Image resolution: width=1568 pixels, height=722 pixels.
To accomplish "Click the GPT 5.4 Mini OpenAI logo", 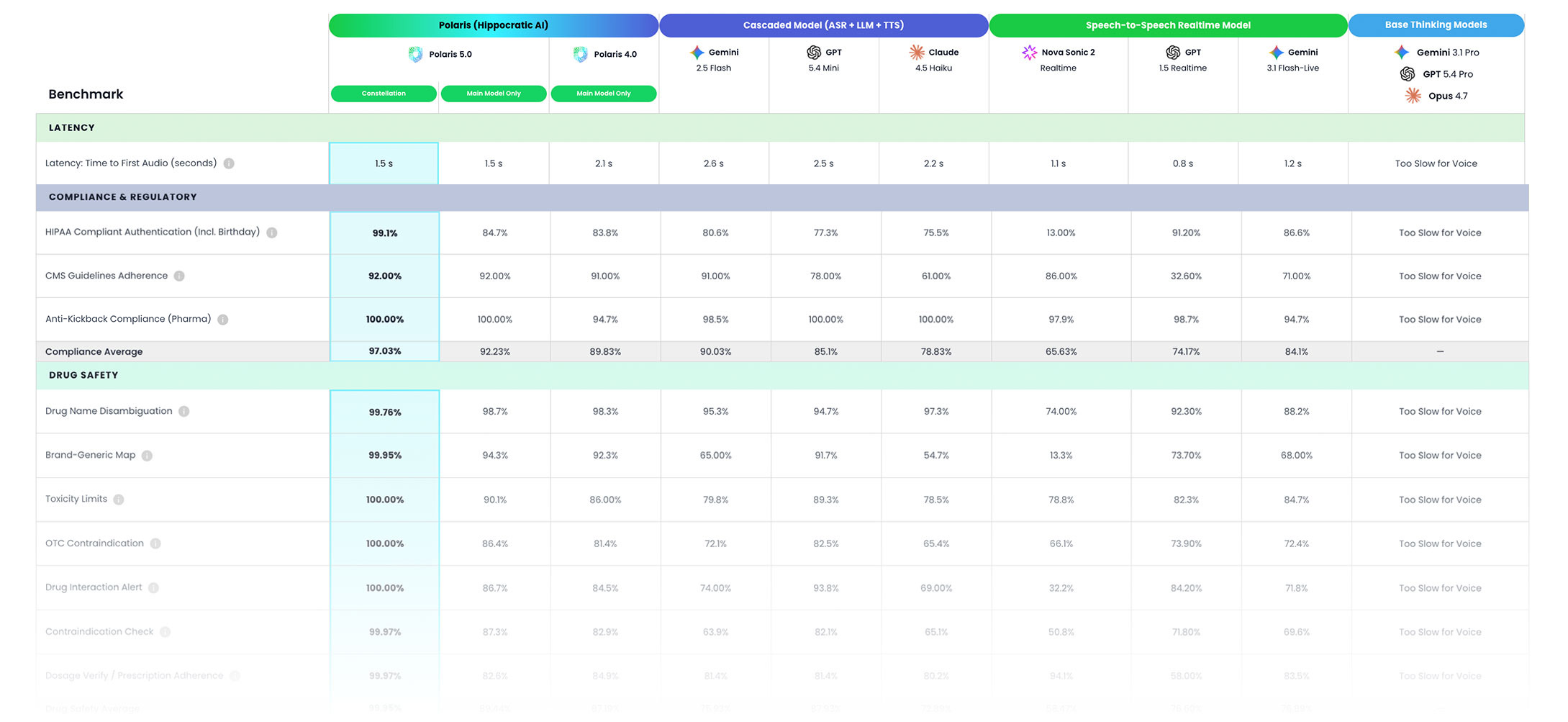I will coord(814,52).
